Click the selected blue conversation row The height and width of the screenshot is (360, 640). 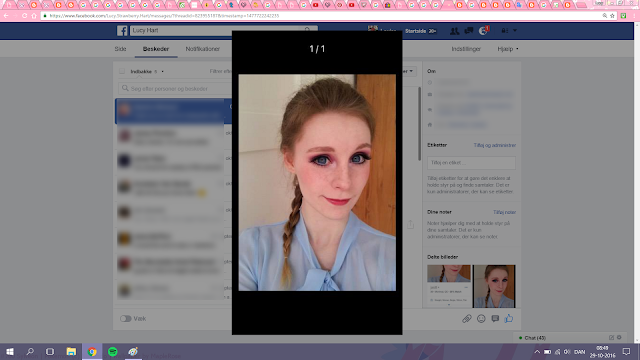[x=173, y=111]
